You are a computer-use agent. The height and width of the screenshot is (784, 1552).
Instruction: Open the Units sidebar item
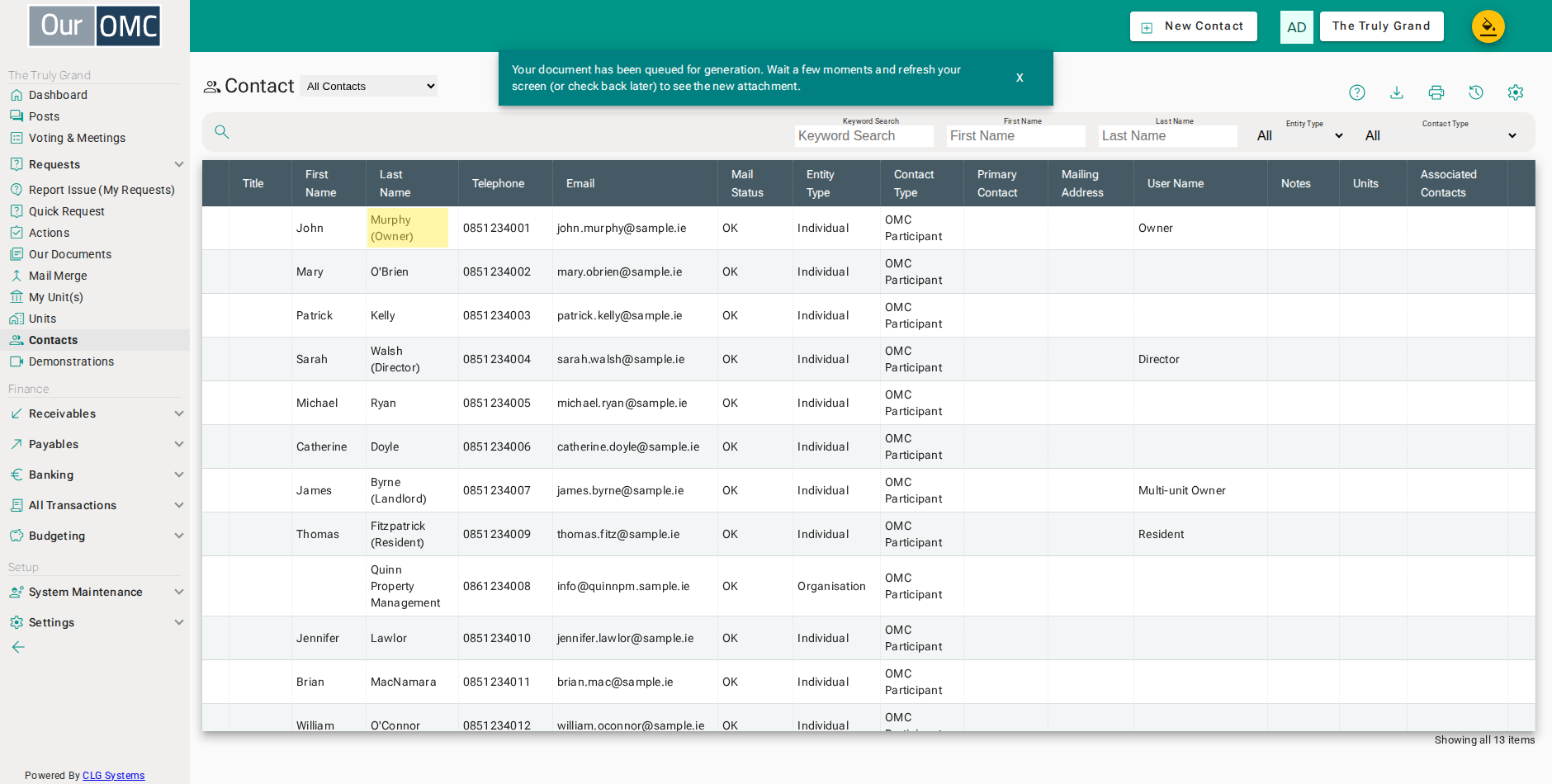(x=42, y=319)
